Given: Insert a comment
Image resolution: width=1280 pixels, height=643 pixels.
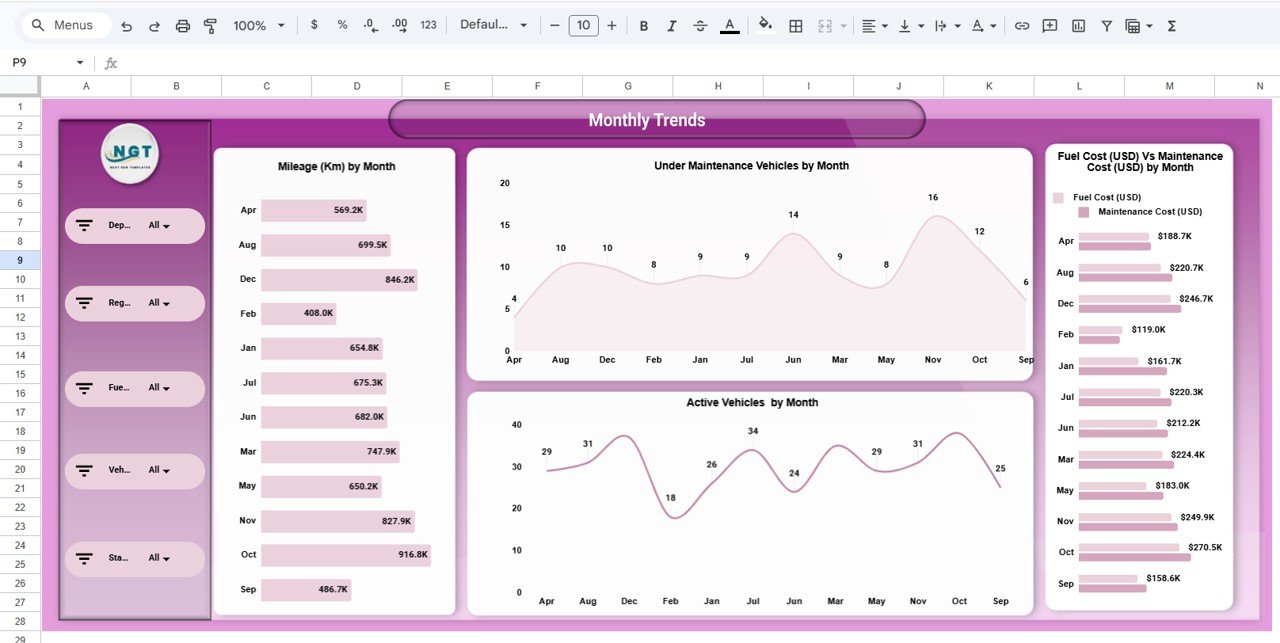Looking at the screenshot, I should coord(1050,25).
